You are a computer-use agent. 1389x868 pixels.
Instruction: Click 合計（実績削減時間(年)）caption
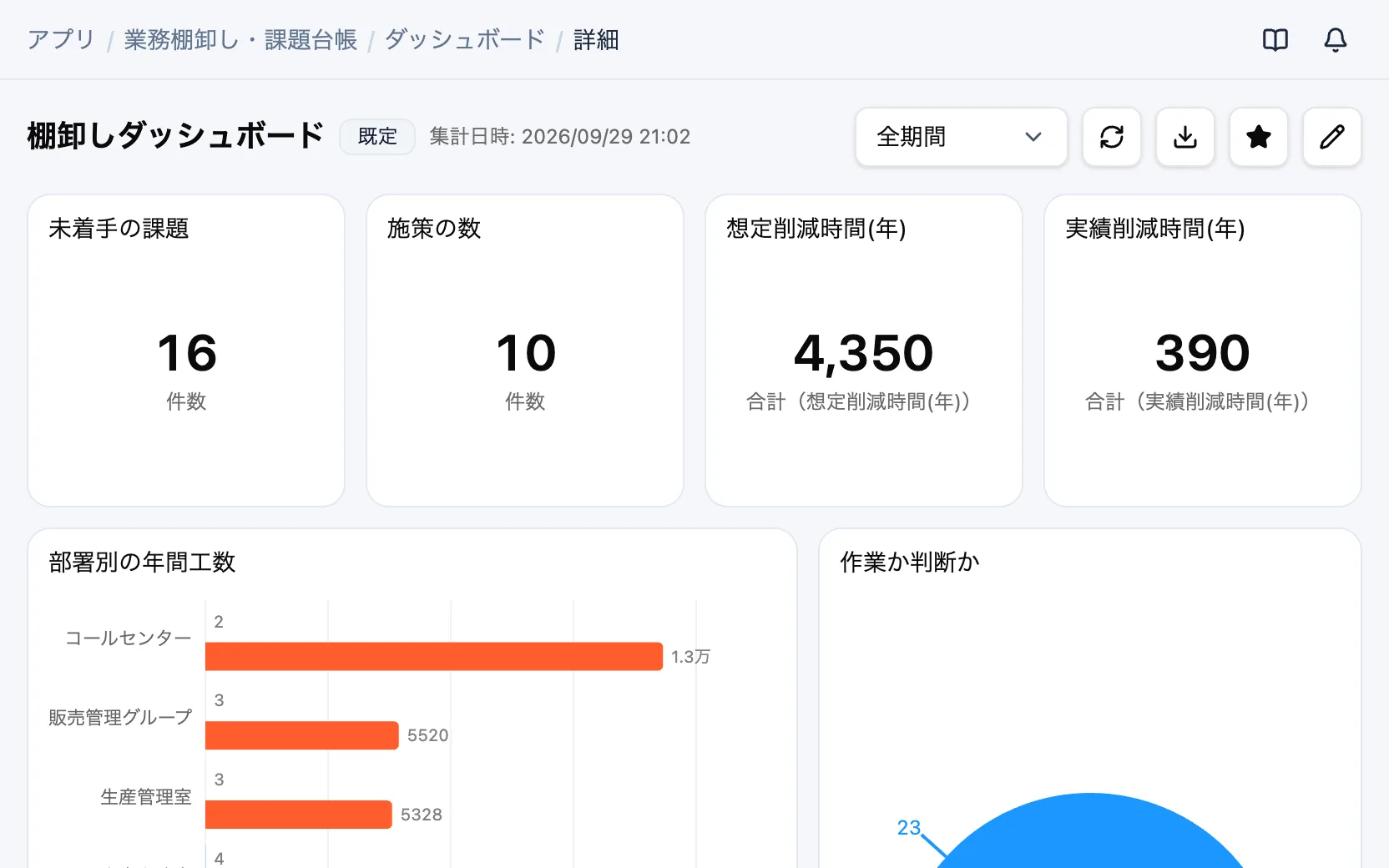click(1202, 402)
